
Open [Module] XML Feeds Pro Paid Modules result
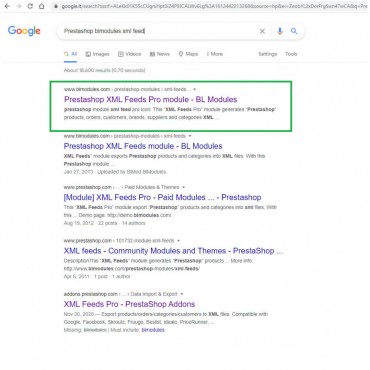coord(162,197)
